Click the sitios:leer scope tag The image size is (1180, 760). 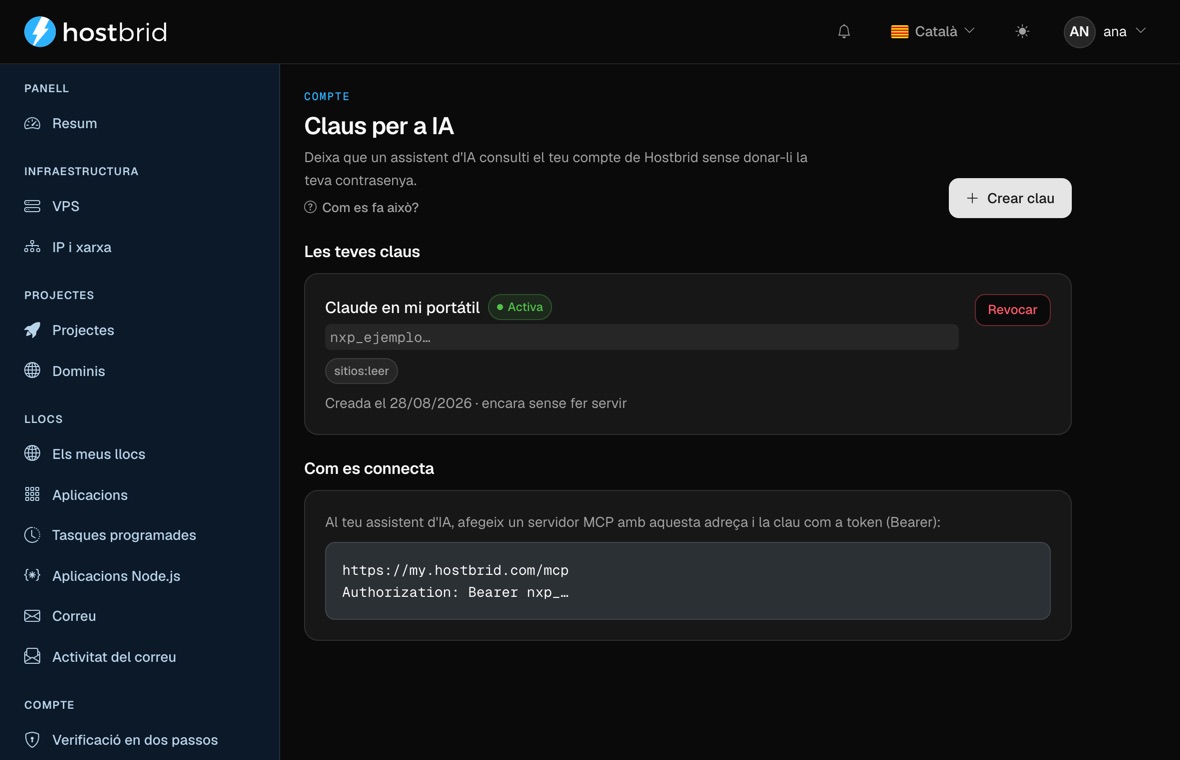point(361,371)
